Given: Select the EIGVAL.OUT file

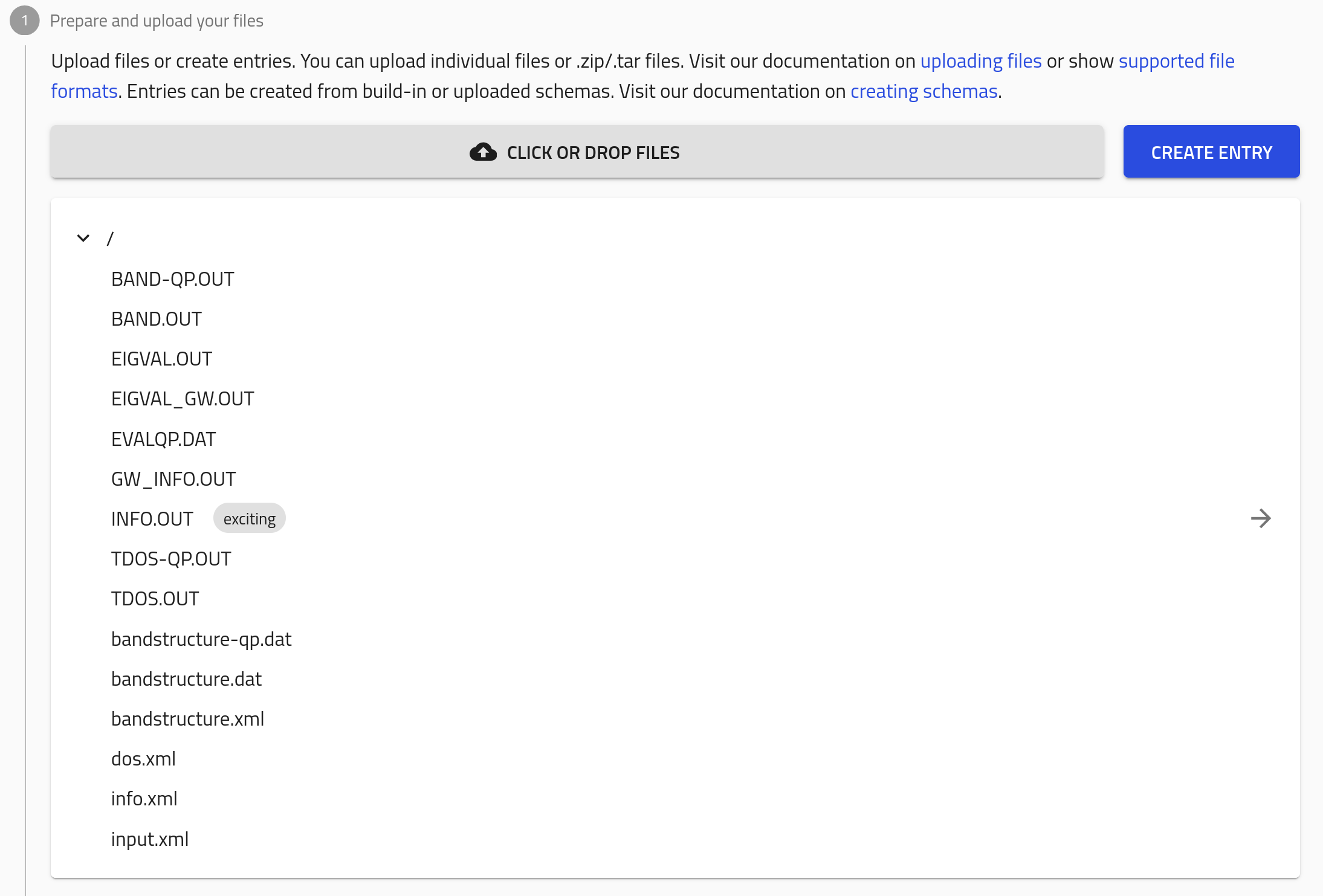Looking at the screenshot, I should [161, 359].
